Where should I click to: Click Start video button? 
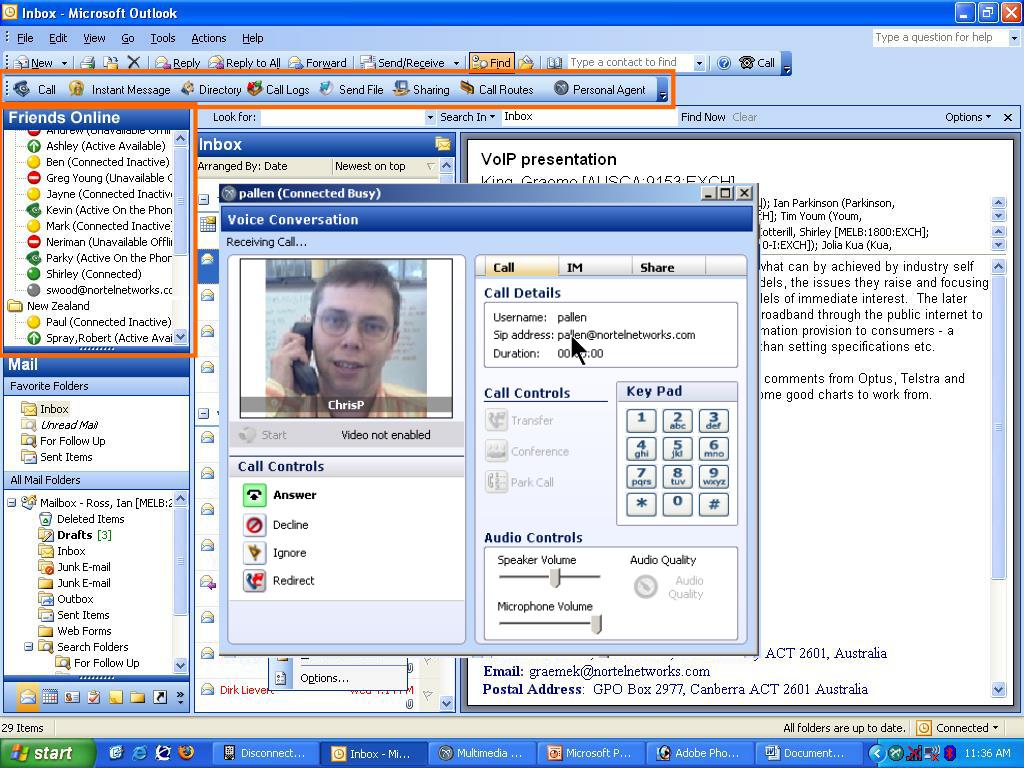(x=263, y=435)
